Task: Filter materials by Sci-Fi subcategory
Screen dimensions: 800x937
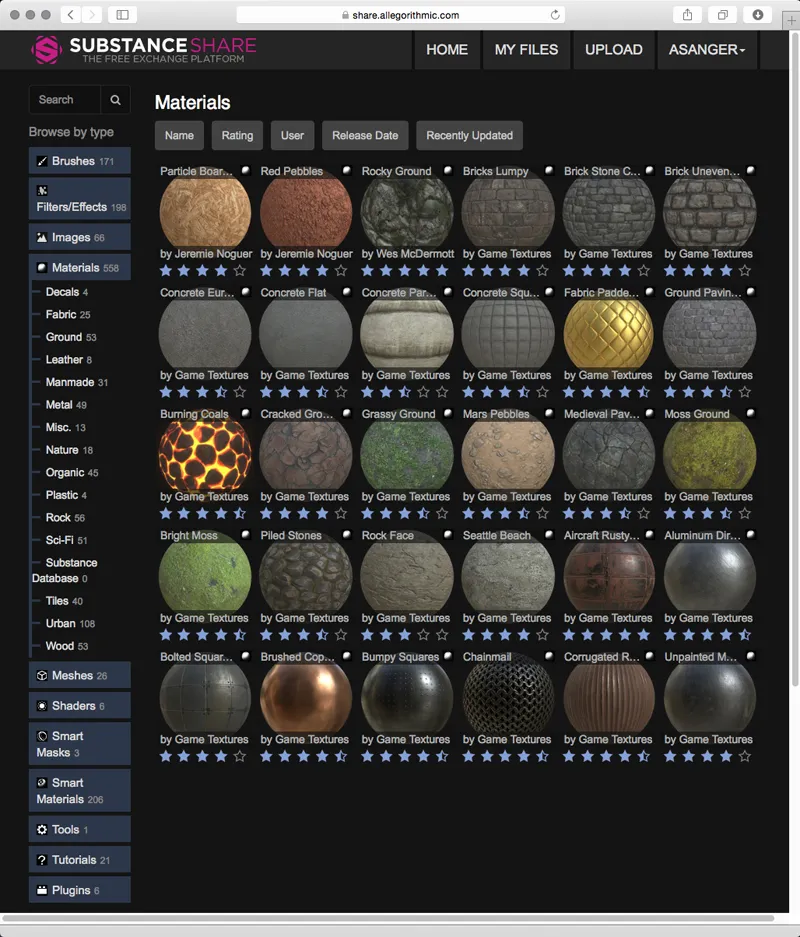Action: 66,540
